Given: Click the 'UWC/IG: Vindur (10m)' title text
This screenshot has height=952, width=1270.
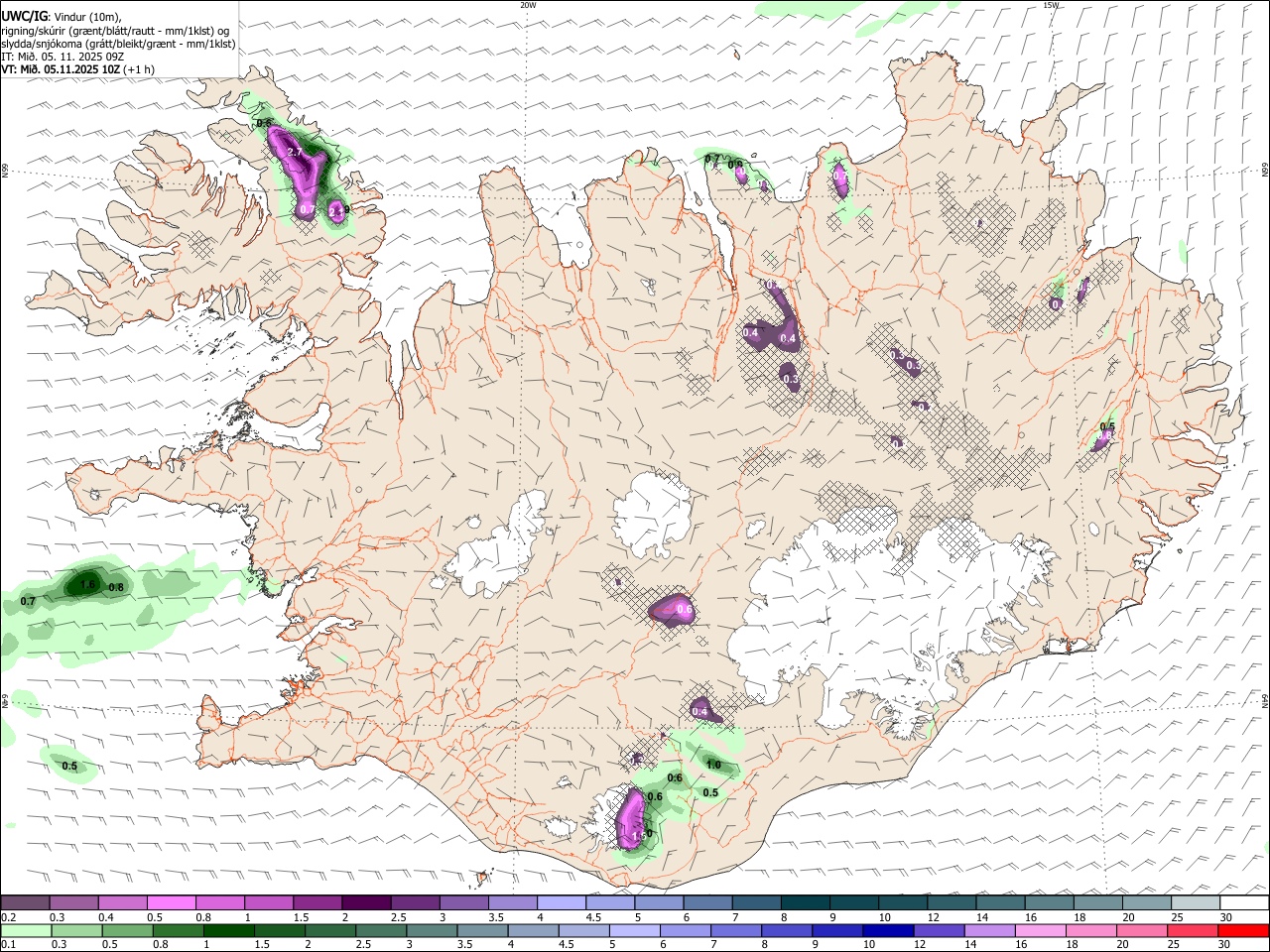Looking at the screenshot, I should tap(61, 16).
